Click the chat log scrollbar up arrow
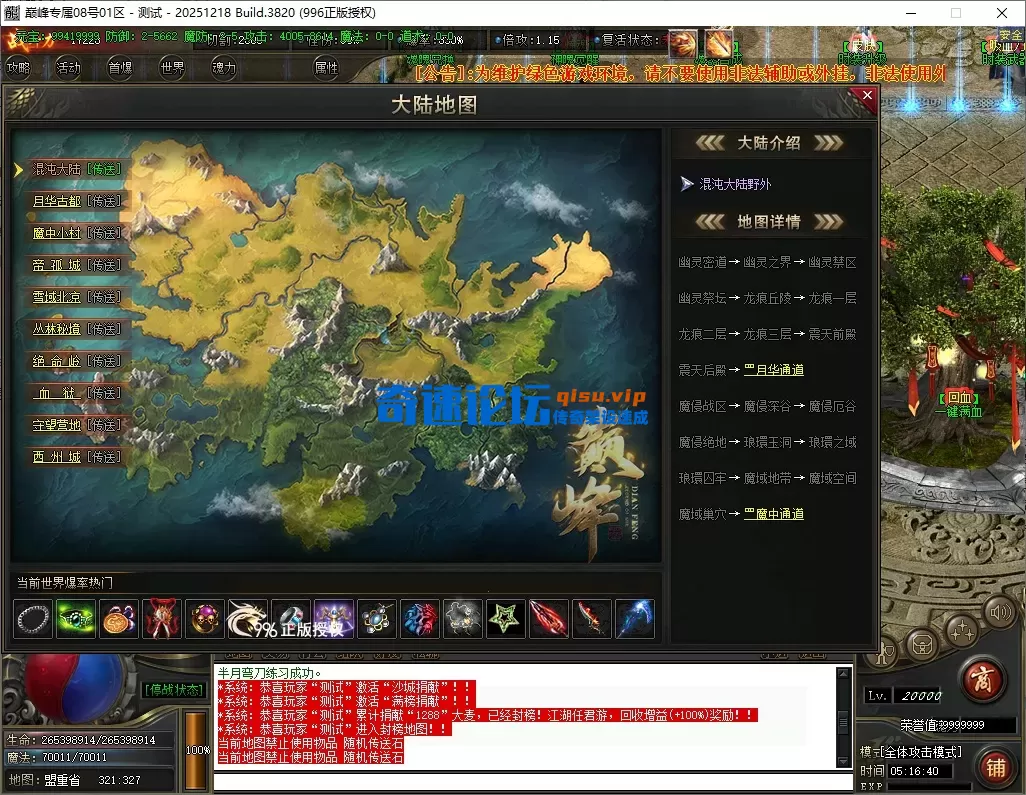 click(x=843, y=673)
